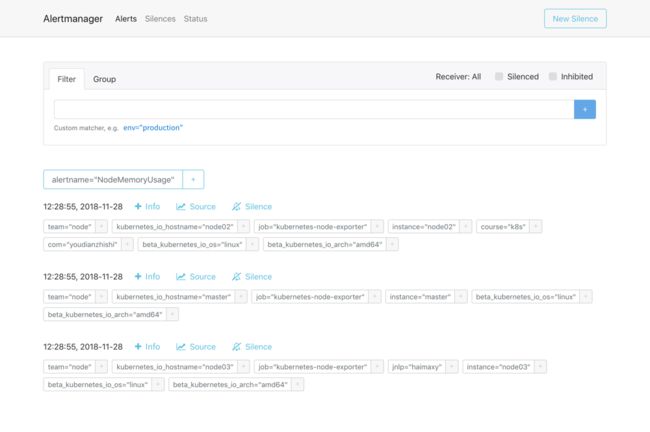Click the course="k8s" label text
This screenshot has width=650, height=432.
[x=503, y=227]
